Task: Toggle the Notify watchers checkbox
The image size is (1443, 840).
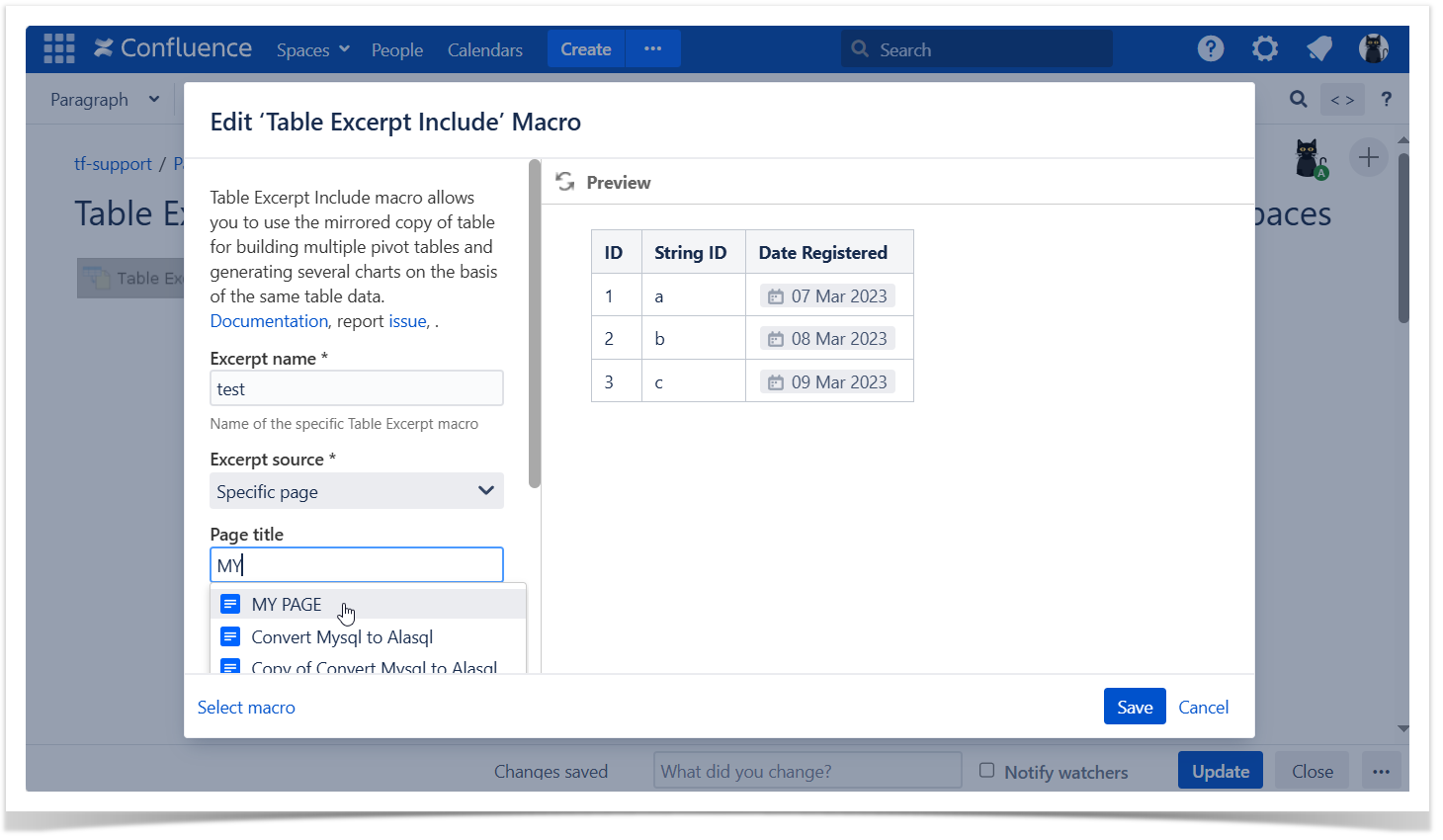Action: coord(986,771)
